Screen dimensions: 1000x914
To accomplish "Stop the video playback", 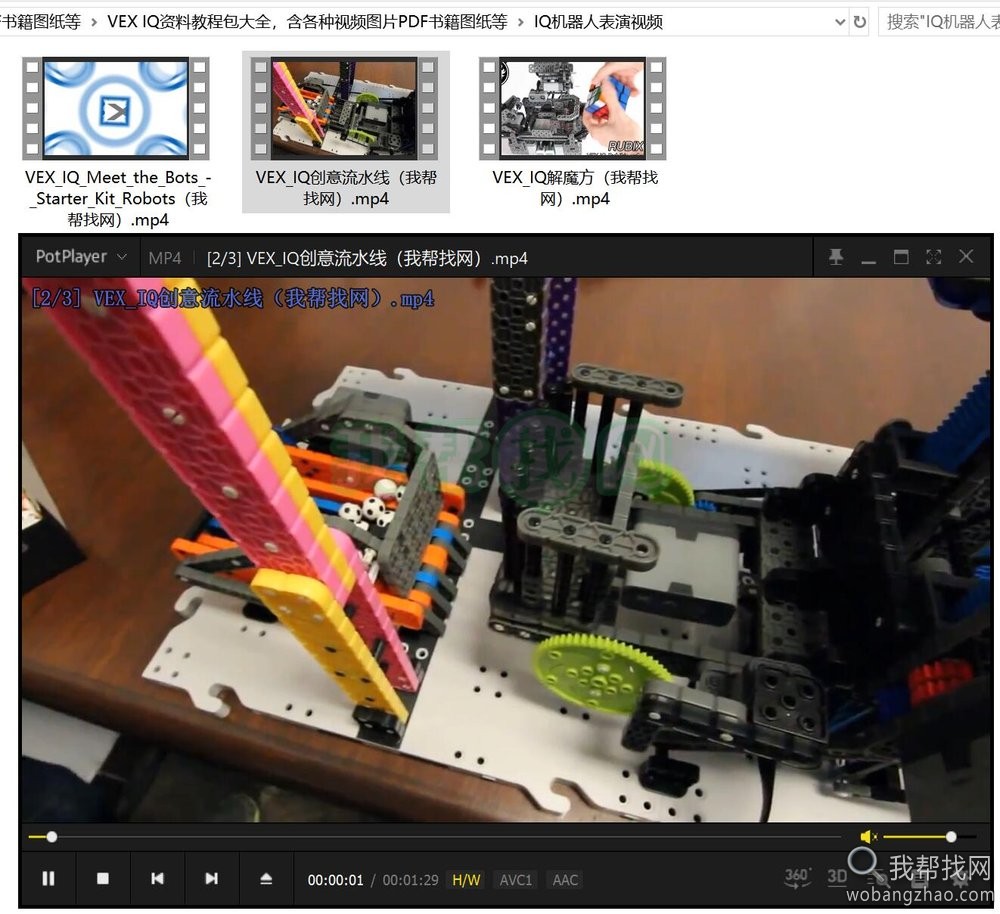I will point(103,879).
